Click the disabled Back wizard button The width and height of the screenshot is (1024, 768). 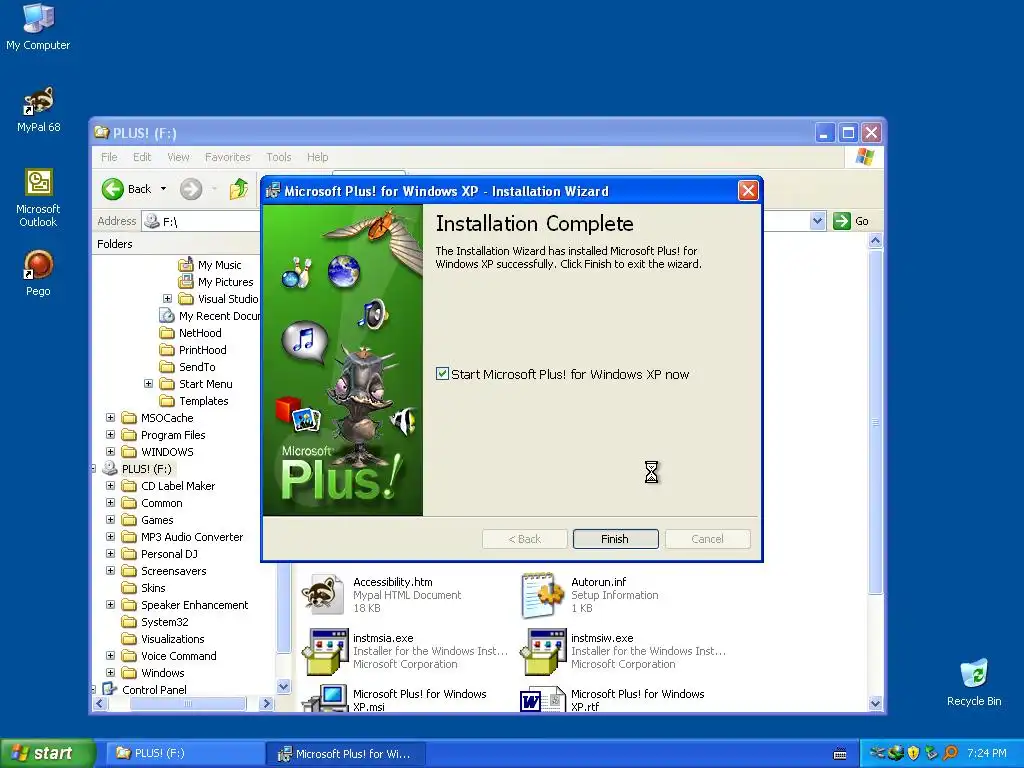tap(524, 539)
